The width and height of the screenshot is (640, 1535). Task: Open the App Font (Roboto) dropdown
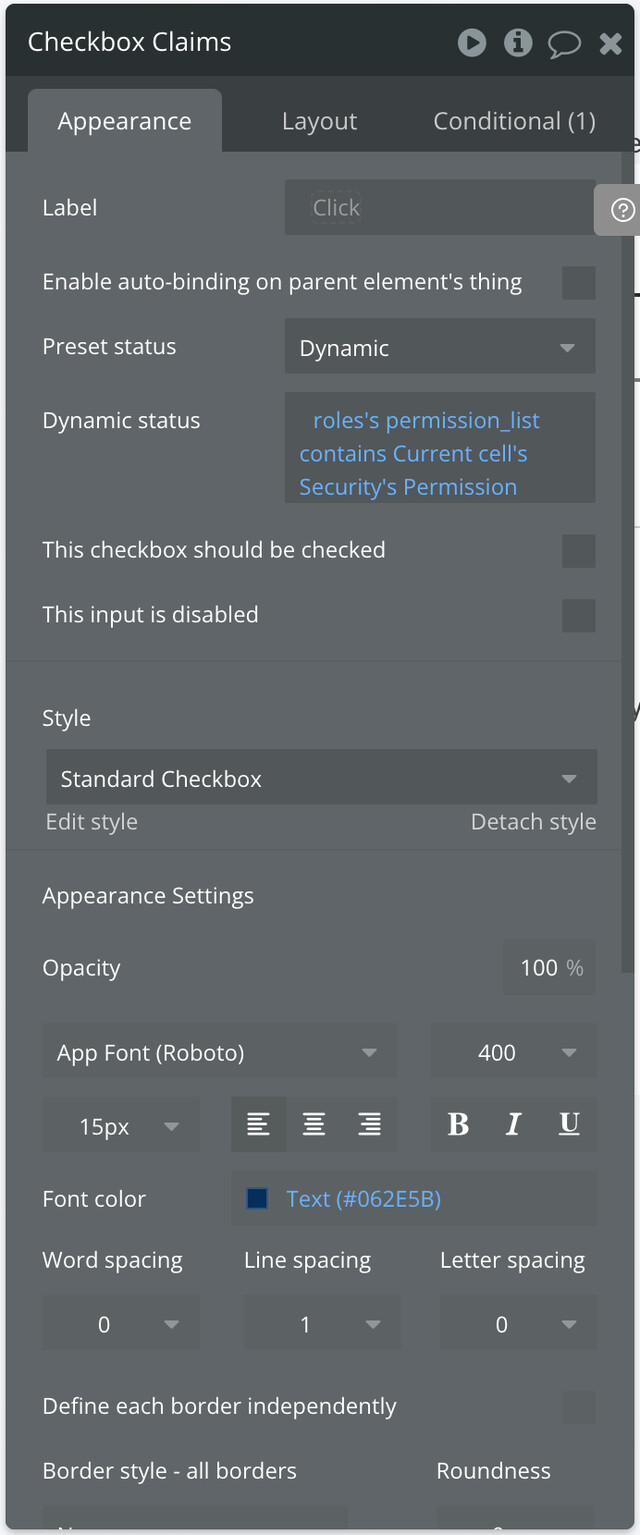219,1052
